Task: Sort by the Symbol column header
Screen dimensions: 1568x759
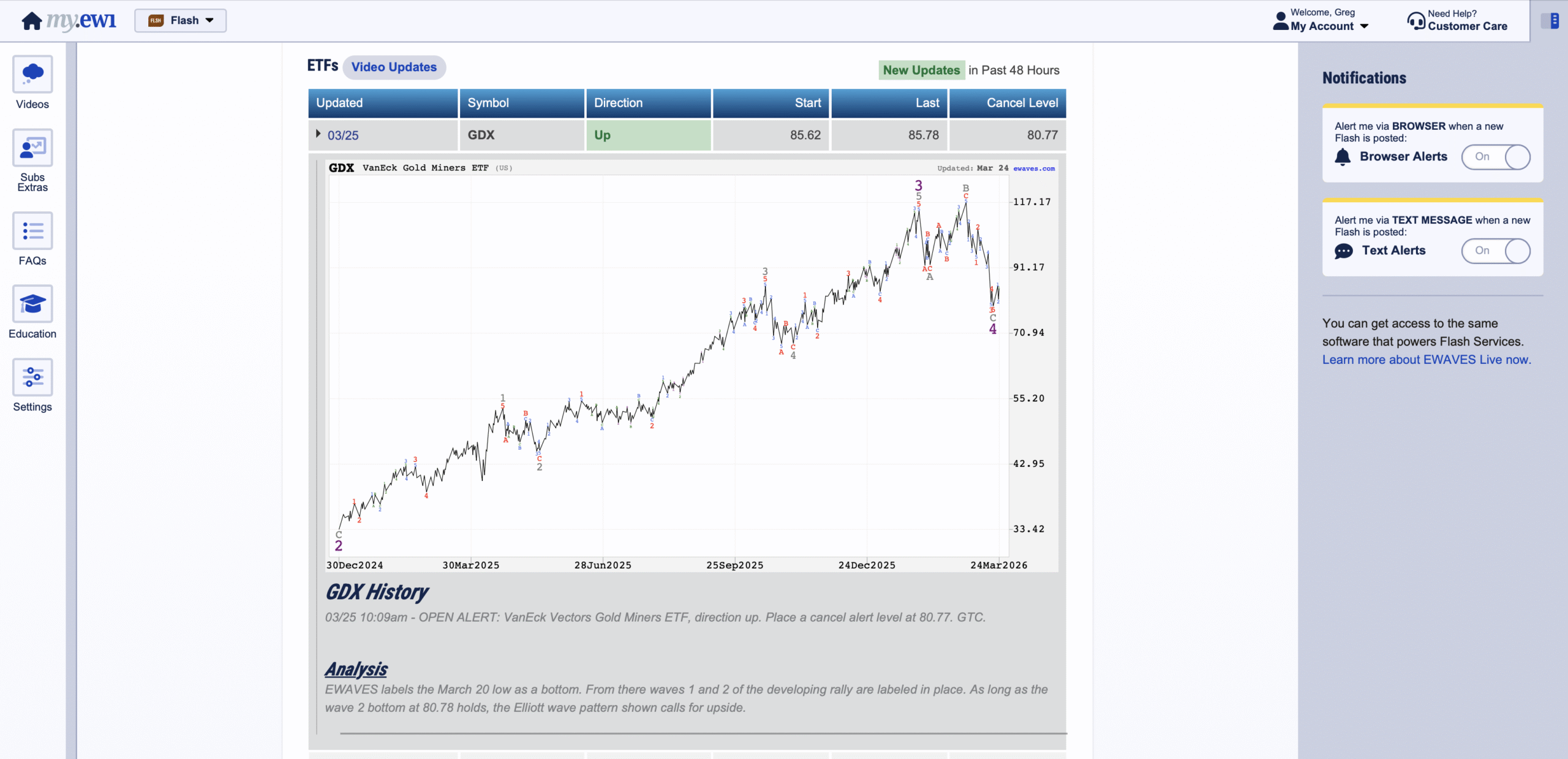Action: (522, 103)
